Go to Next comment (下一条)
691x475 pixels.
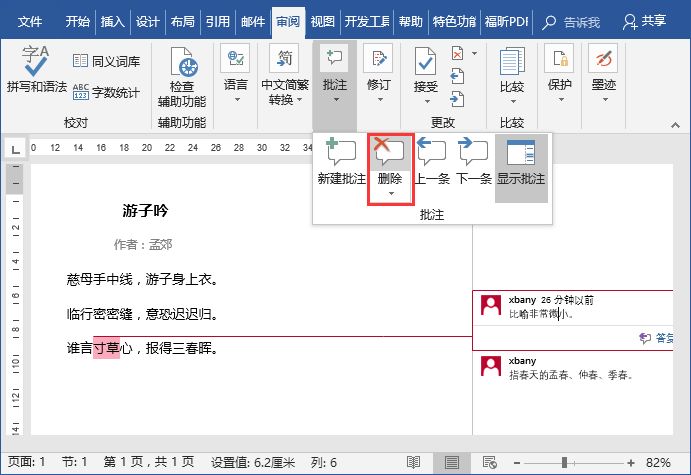(x=474, y=161)
